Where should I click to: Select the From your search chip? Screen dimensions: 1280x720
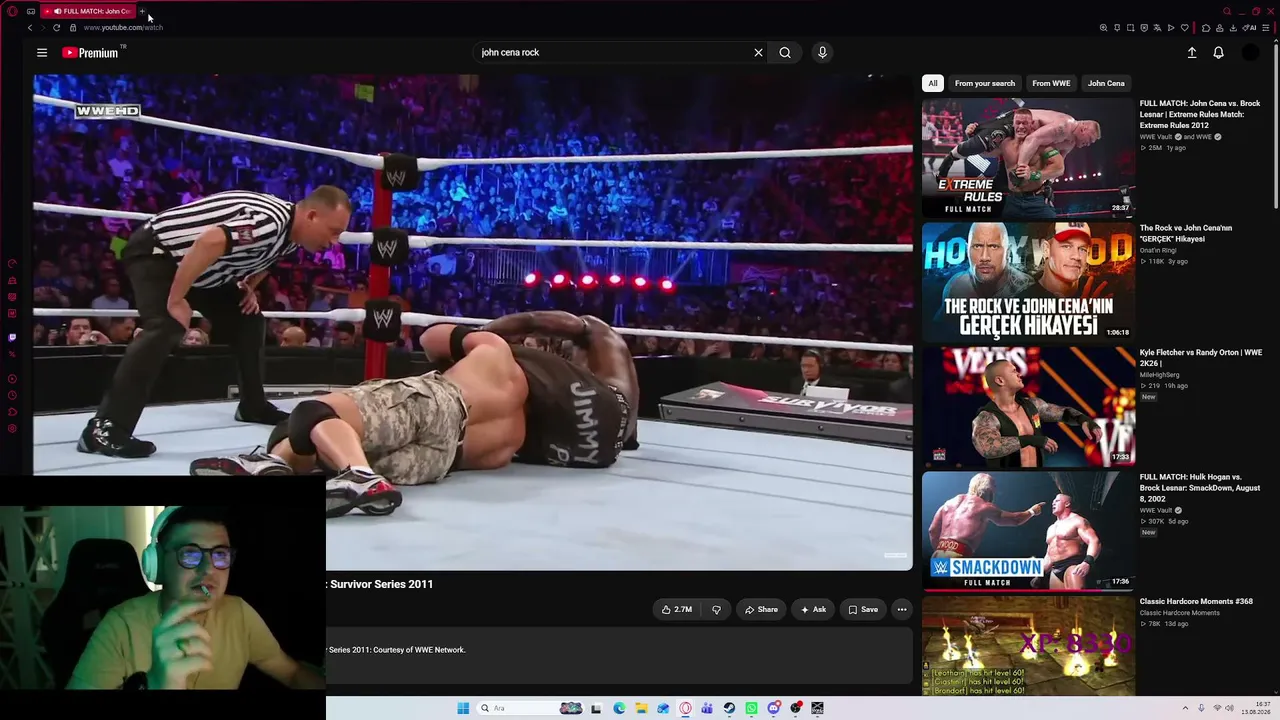(x=984, y=83)
